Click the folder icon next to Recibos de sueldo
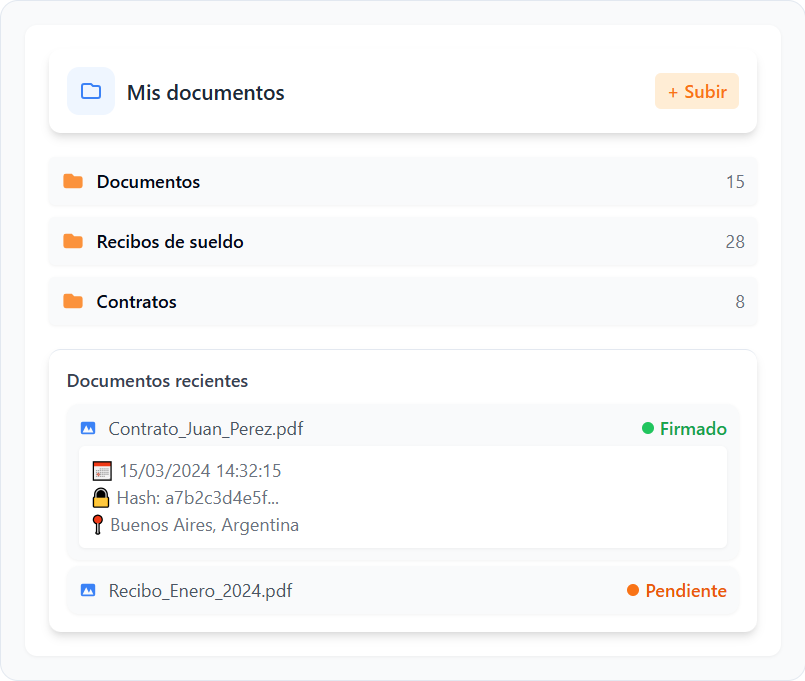 [73, 242]
